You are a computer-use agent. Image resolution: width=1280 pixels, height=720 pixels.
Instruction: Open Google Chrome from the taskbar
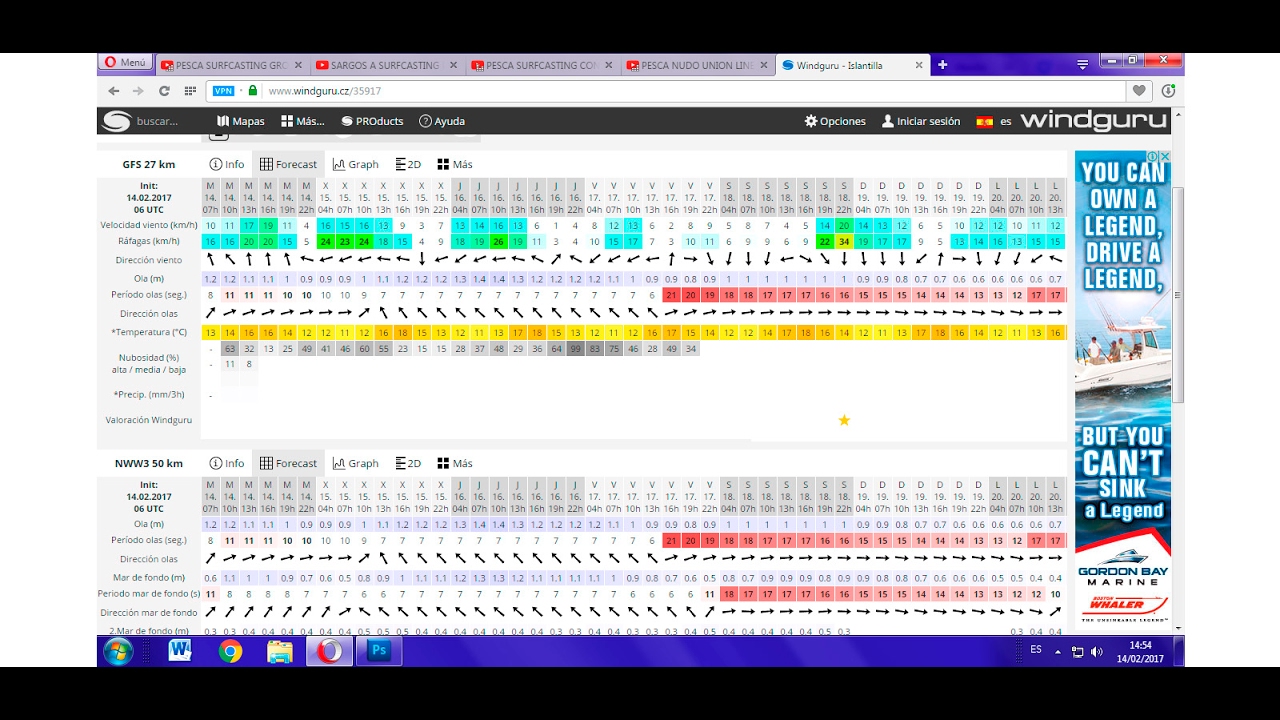(x=230, y=652)
